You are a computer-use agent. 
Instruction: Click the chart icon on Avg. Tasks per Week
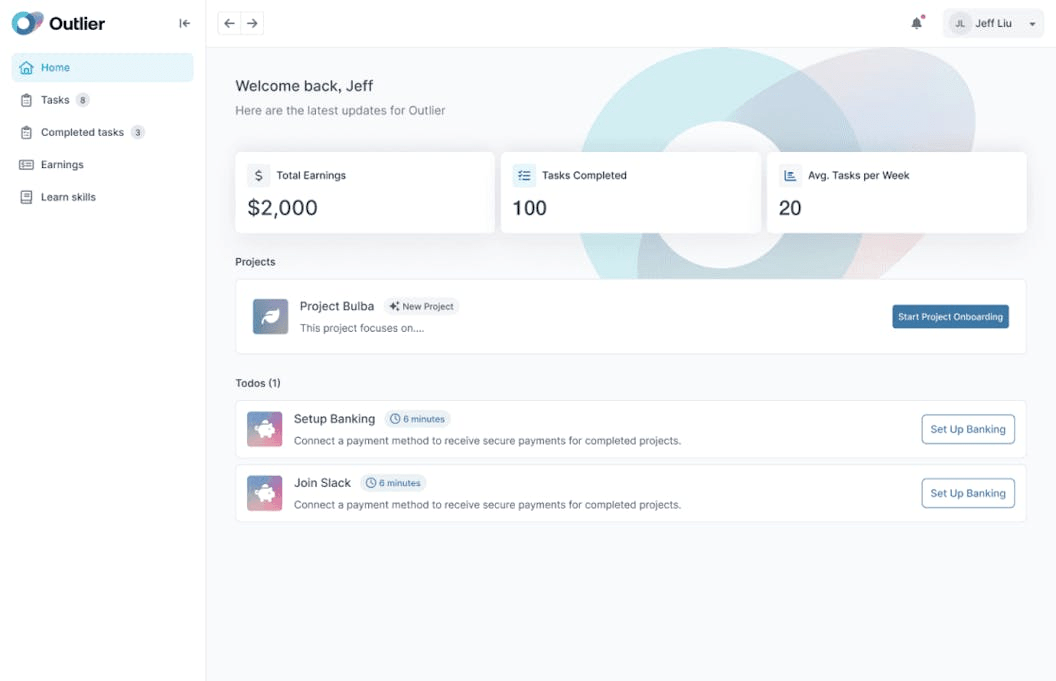[x=790, y=175]
